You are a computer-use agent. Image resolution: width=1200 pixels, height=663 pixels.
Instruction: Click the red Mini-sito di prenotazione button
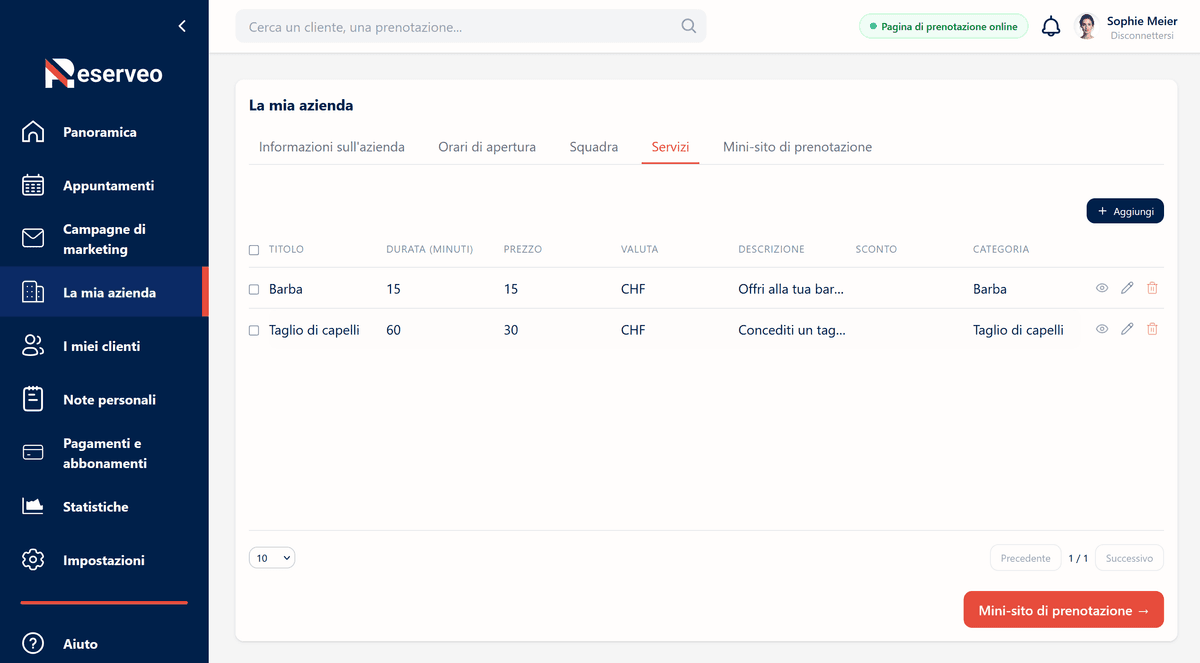tap(1064, 610)
